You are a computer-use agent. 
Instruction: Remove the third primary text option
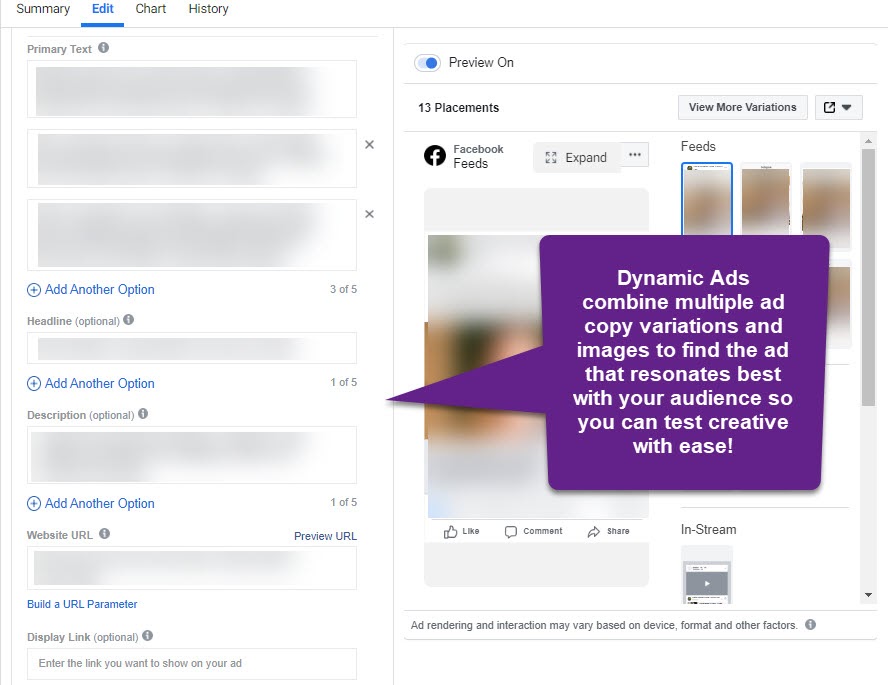point(369,214)
